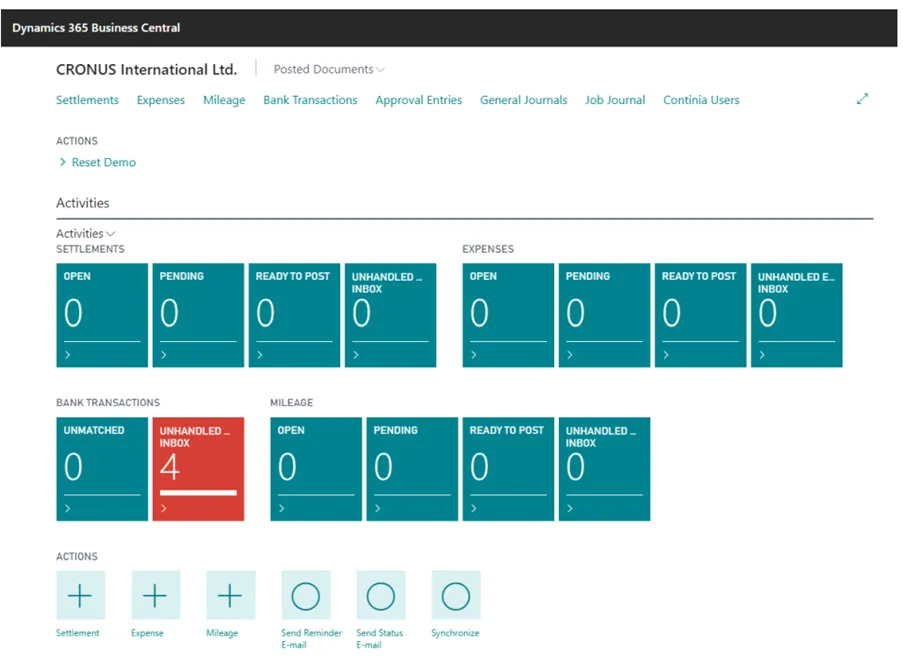Open the Settlements Ready to Post tile
Viewport: 903px width, 658px height.
[294, 315]
